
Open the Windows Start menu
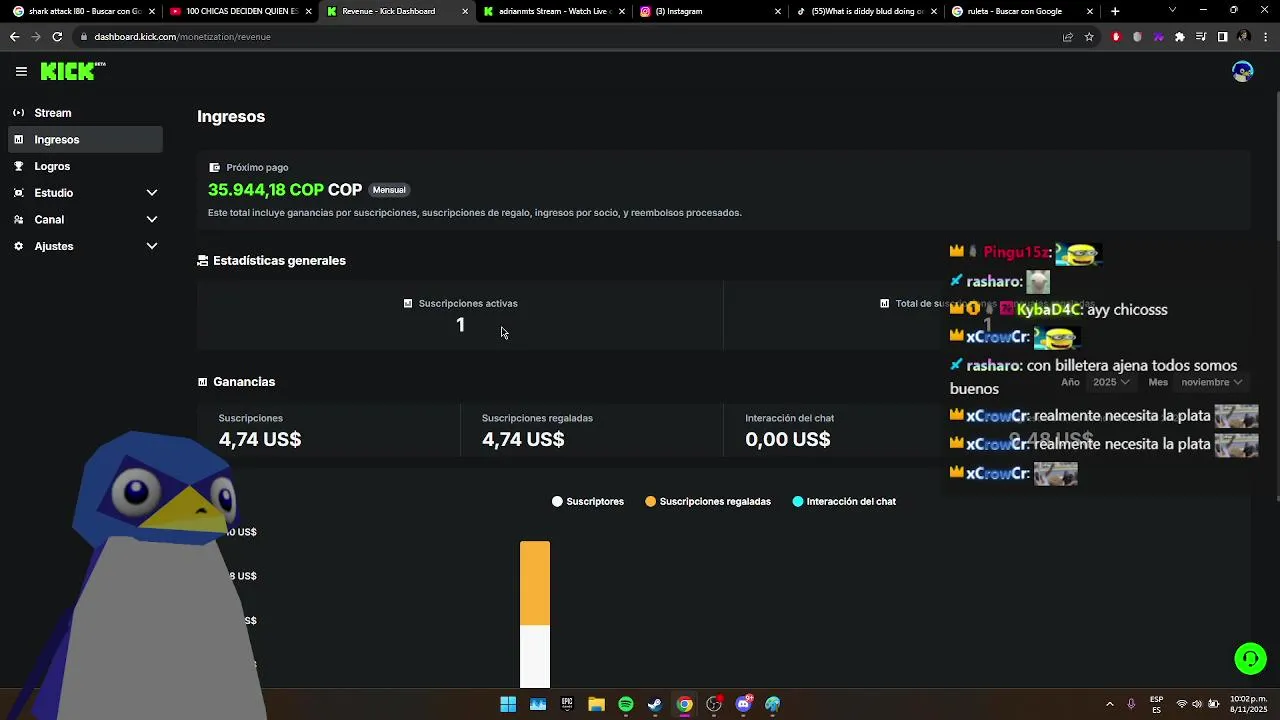coord(508,704)
